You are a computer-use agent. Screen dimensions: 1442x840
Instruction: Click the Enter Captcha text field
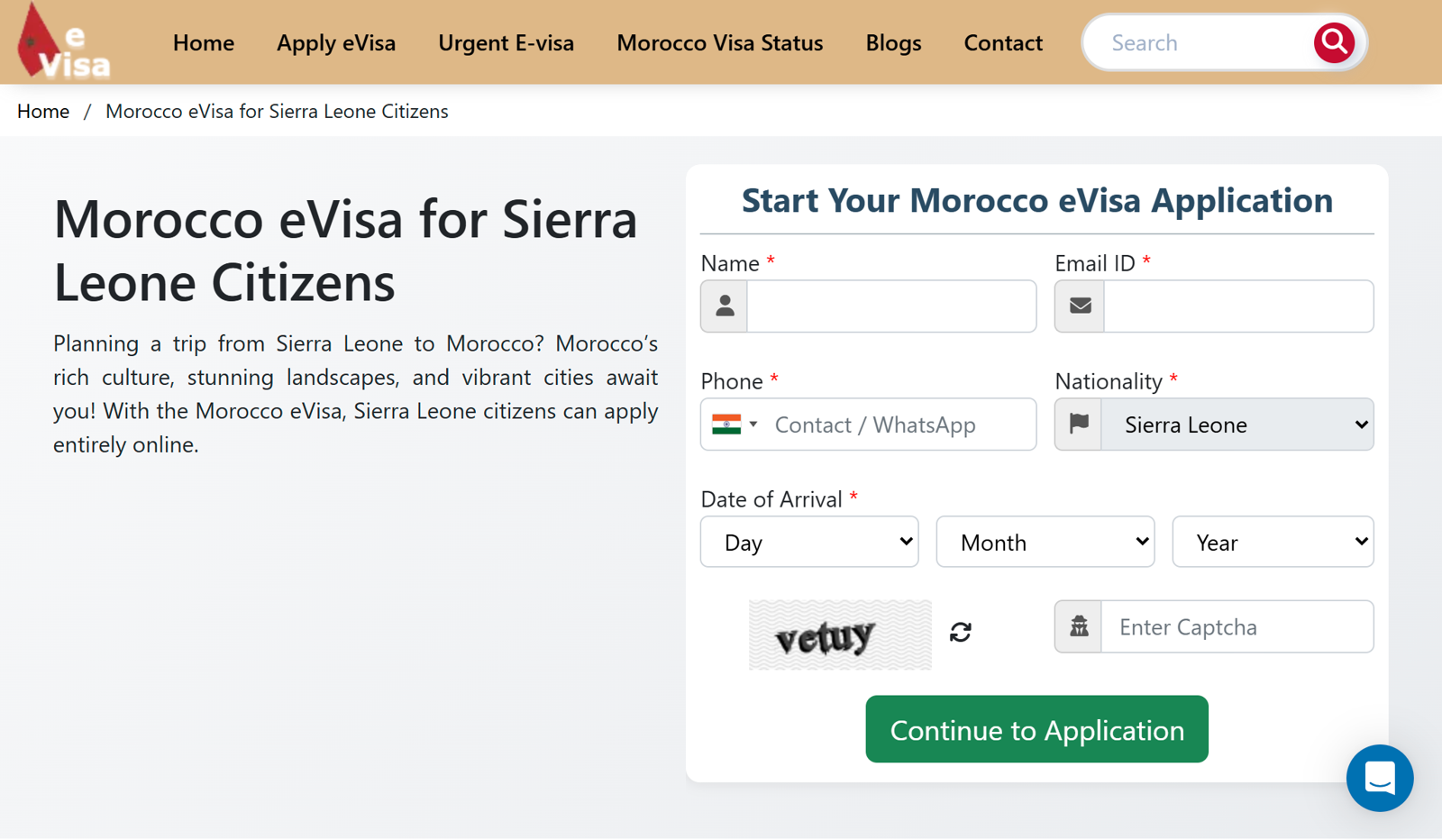pos(1237,626)
